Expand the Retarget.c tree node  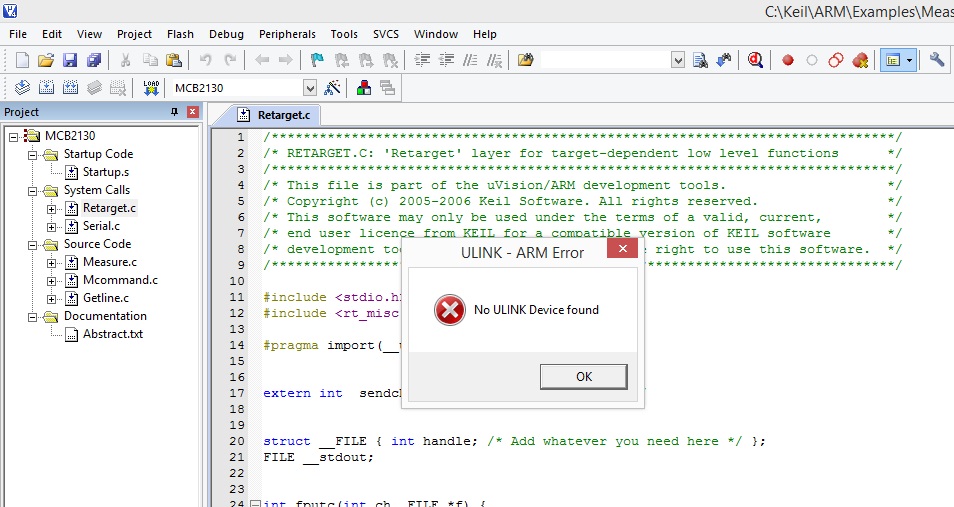[x=51, y=209]
